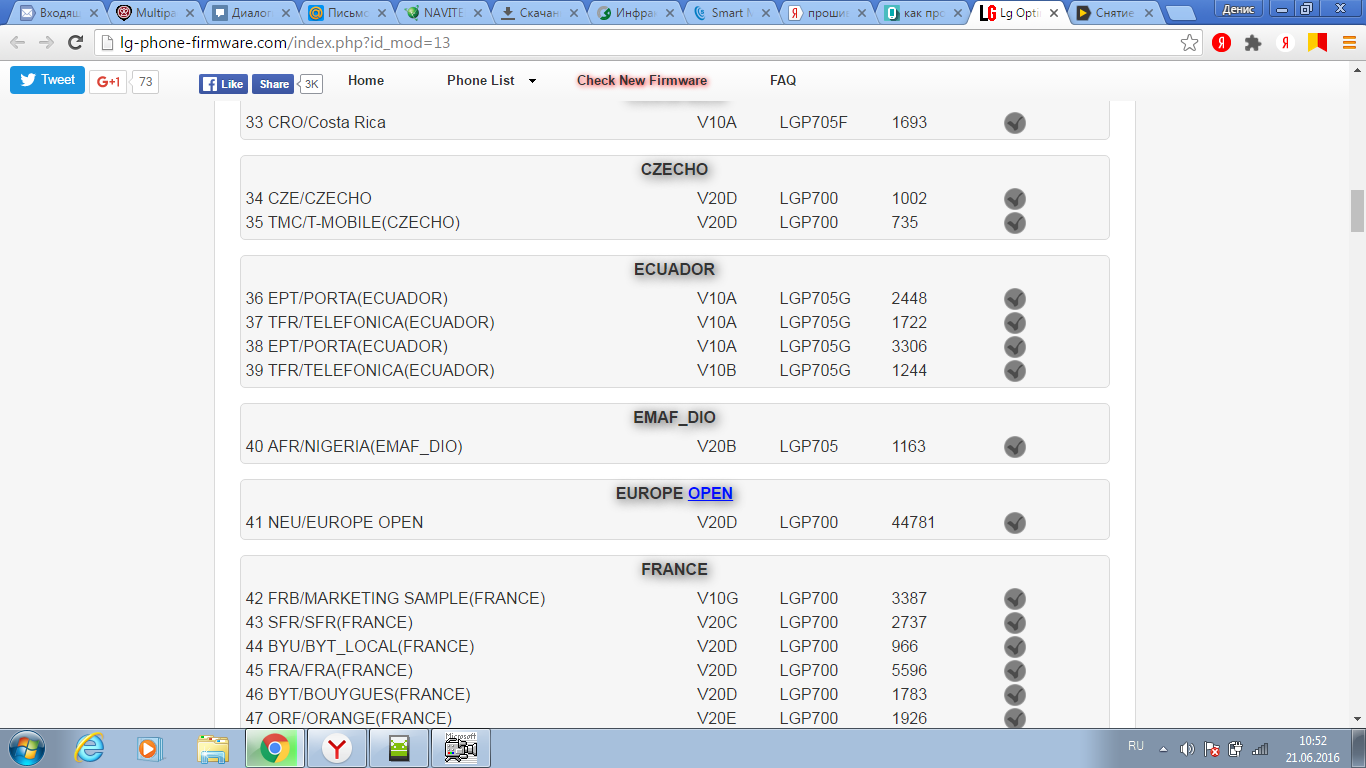This screenshot has height=768, width=1366.
Task: Click the LGP705F model cell
Action: click(813, 122)
